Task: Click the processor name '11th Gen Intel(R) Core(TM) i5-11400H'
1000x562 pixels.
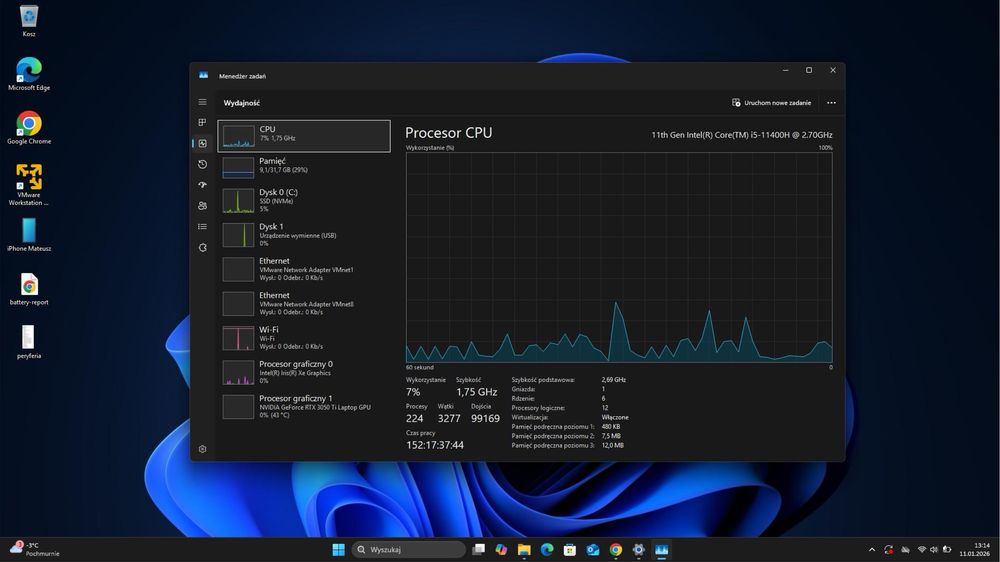Action: click(x=741, y=135)
